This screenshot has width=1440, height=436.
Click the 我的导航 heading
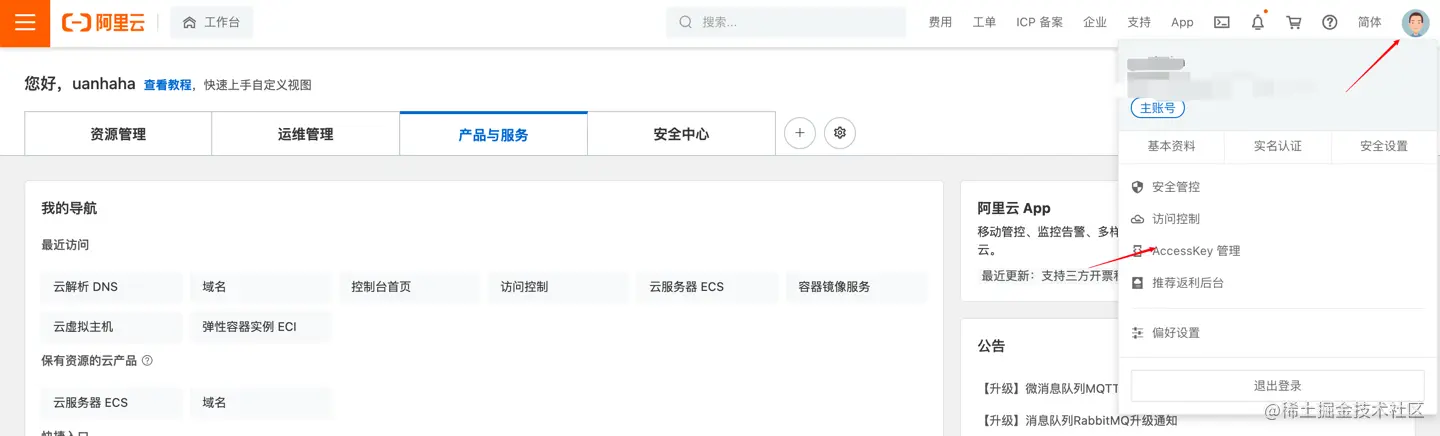click(x=69, y=208)
